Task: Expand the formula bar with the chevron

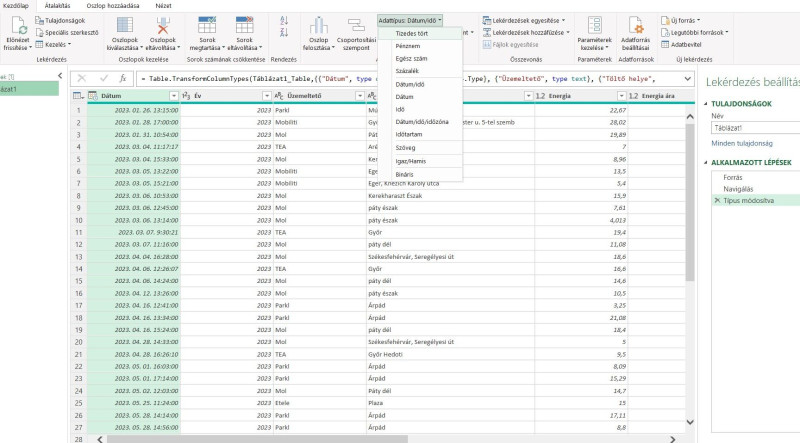Action: tap(687, 79)
